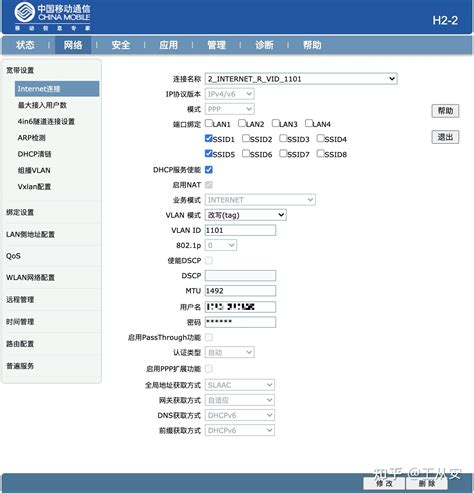Expand 绑定设置 sidebar section
Screen dimensions: 474x493
pyautogui.click(x=20, y=212)
